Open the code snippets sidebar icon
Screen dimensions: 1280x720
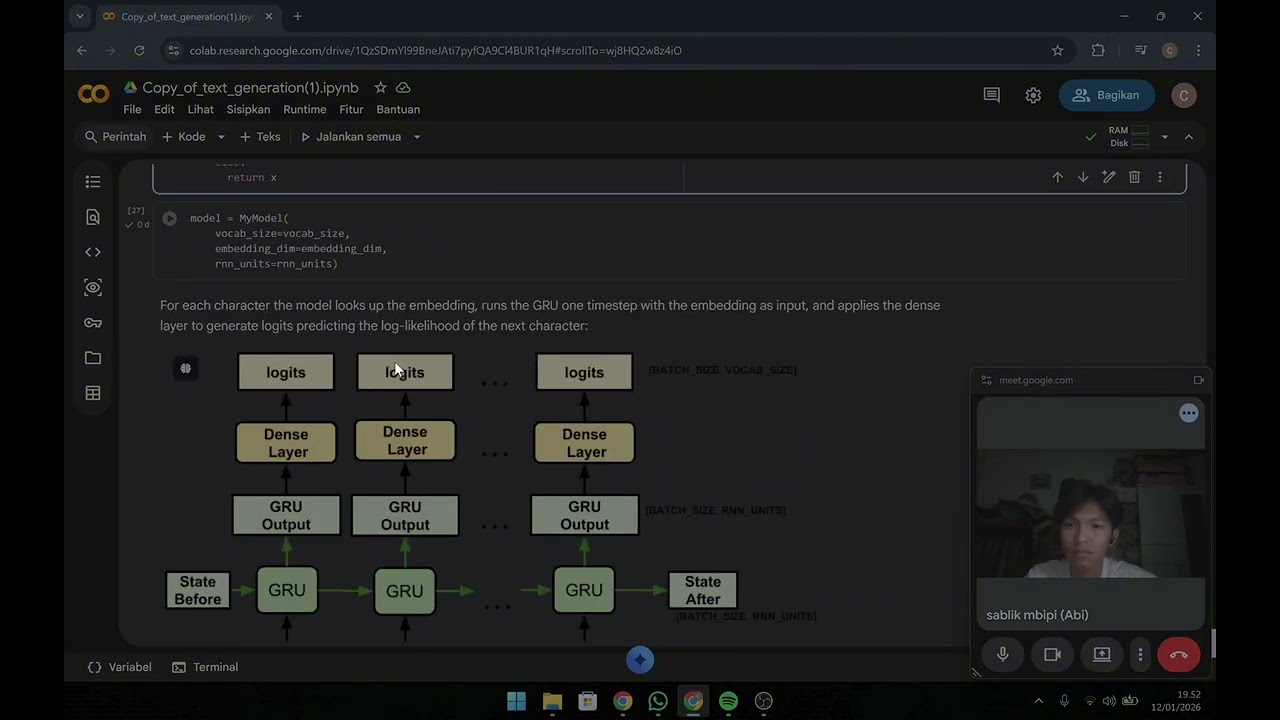(93, 252)
